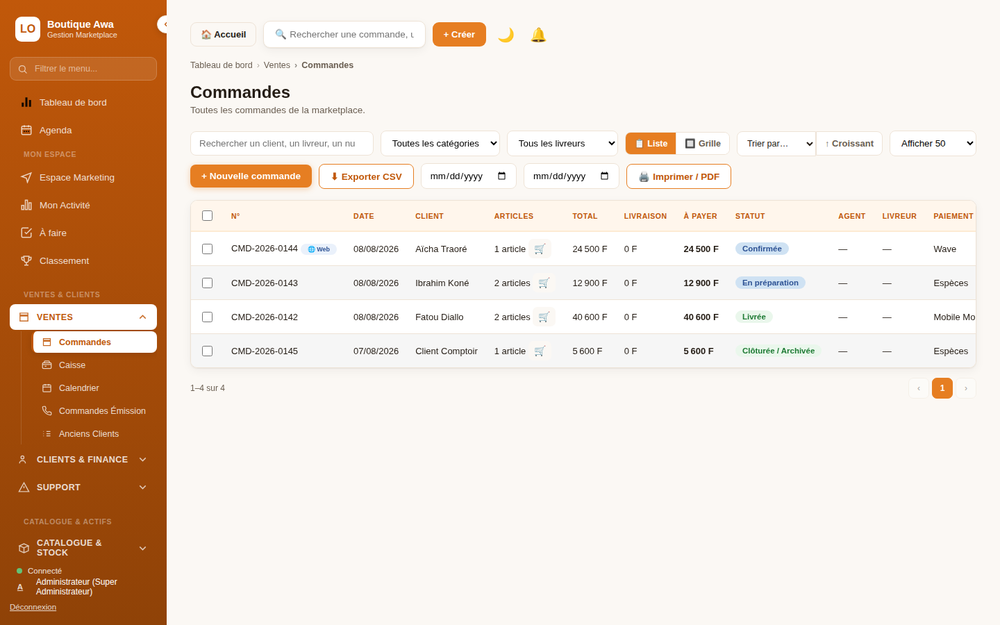Tick the select-all checkbox in table header
This screenshot has height=625, width=1000.
(207, 216)
